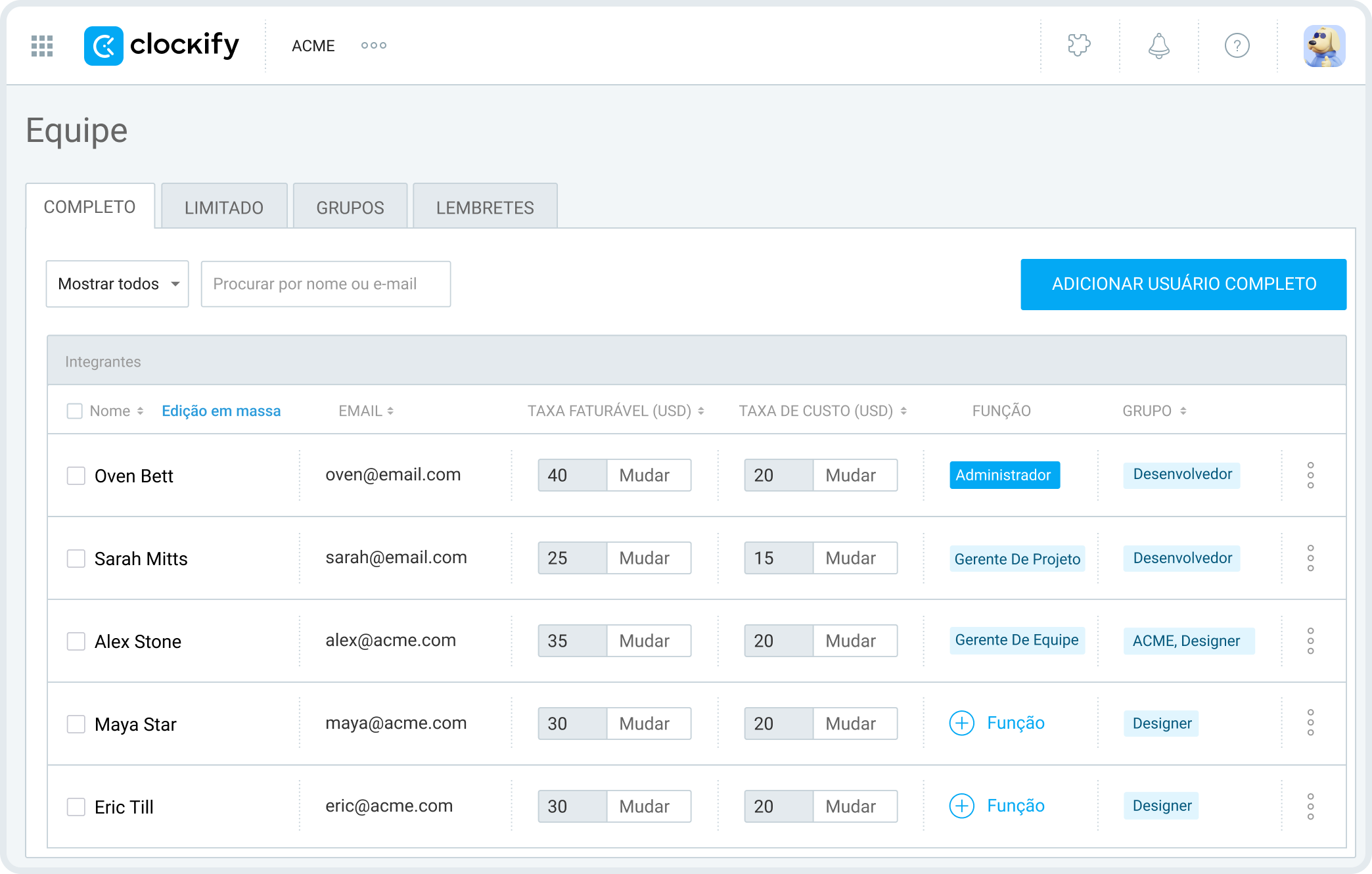Click Adicionar Usuário Completo button

(x=1183, y=284)
